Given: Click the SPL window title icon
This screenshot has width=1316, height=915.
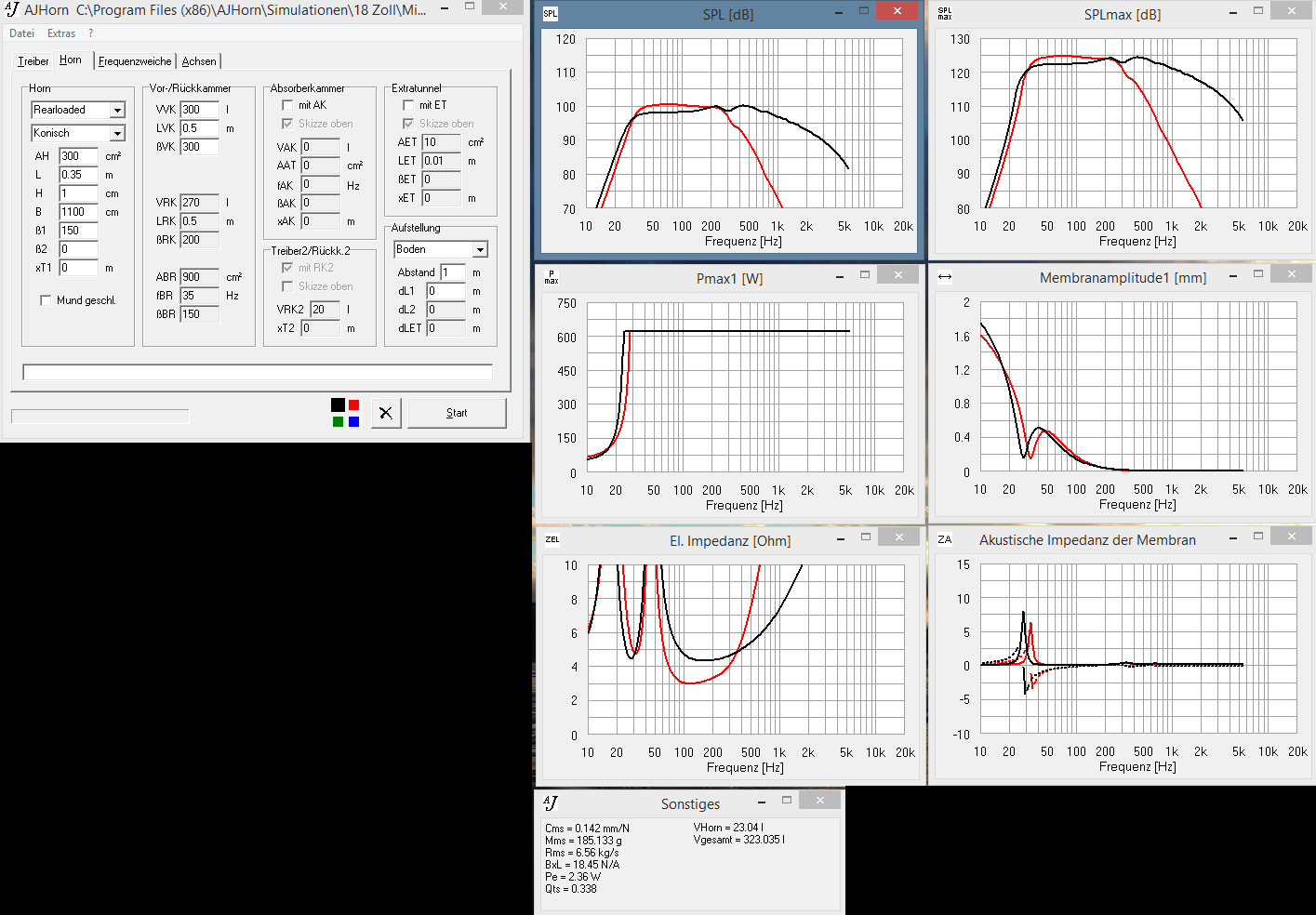Looking at the screenshot, I should tap(551, 14).
